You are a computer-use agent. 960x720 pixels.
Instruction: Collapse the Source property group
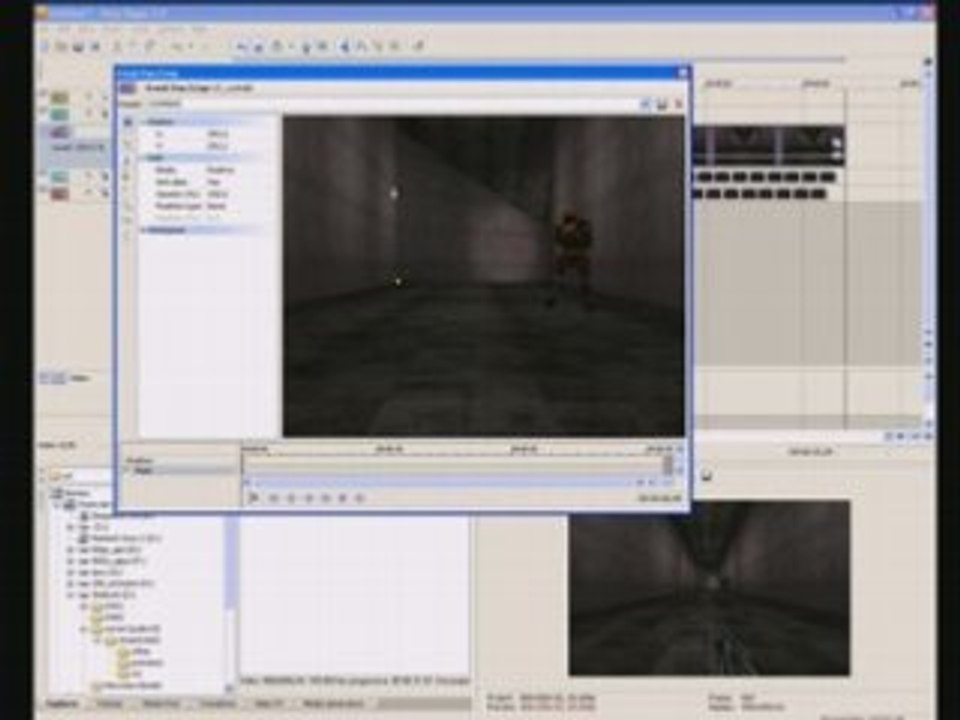(x=144, y=157)
